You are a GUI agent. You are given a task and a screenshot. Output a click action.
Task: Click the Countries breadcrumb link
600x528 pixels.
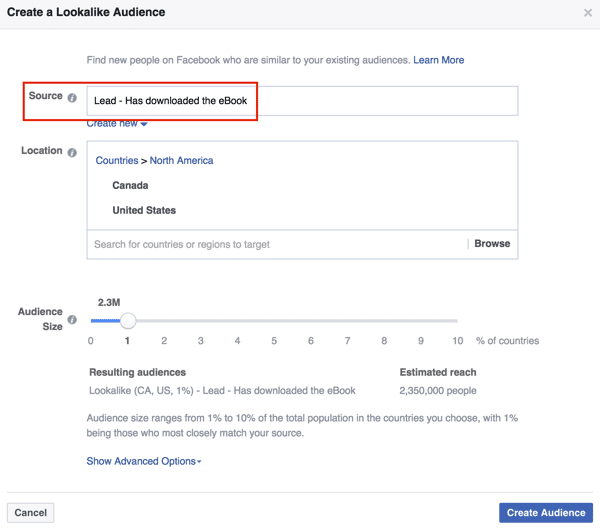[117, 160]
